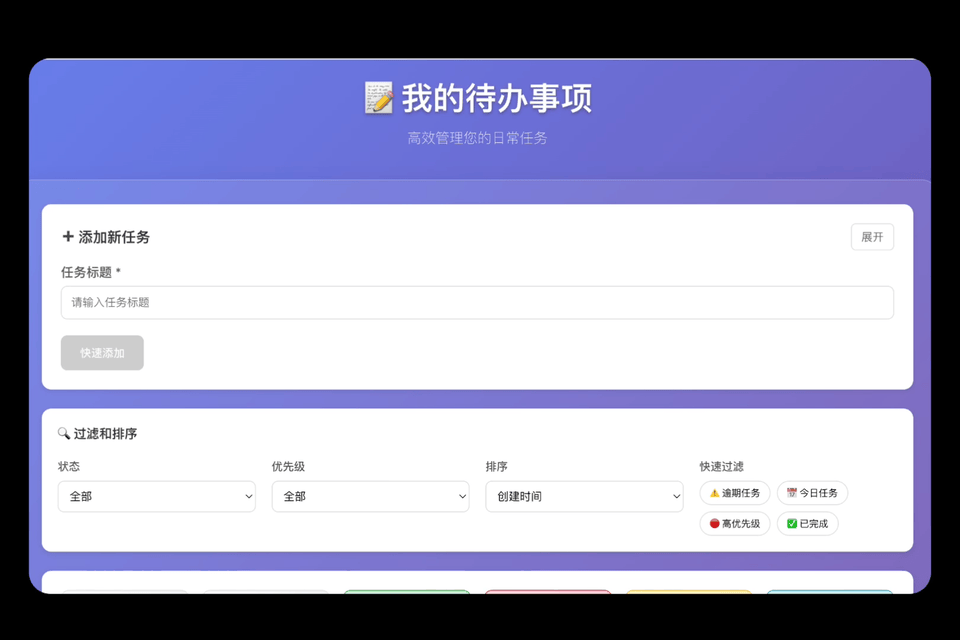Expand the add-task form with 展开
The image size is (960, 640).
(872, 237)
